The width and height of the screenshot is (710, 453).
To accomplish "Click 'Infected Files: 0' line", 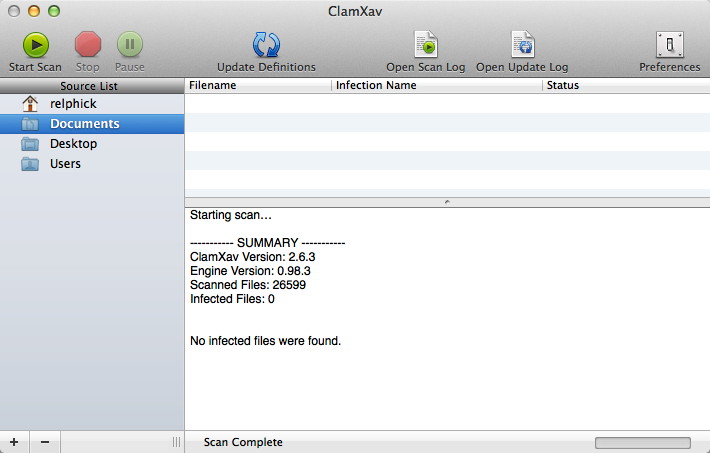I will (232, 299).
